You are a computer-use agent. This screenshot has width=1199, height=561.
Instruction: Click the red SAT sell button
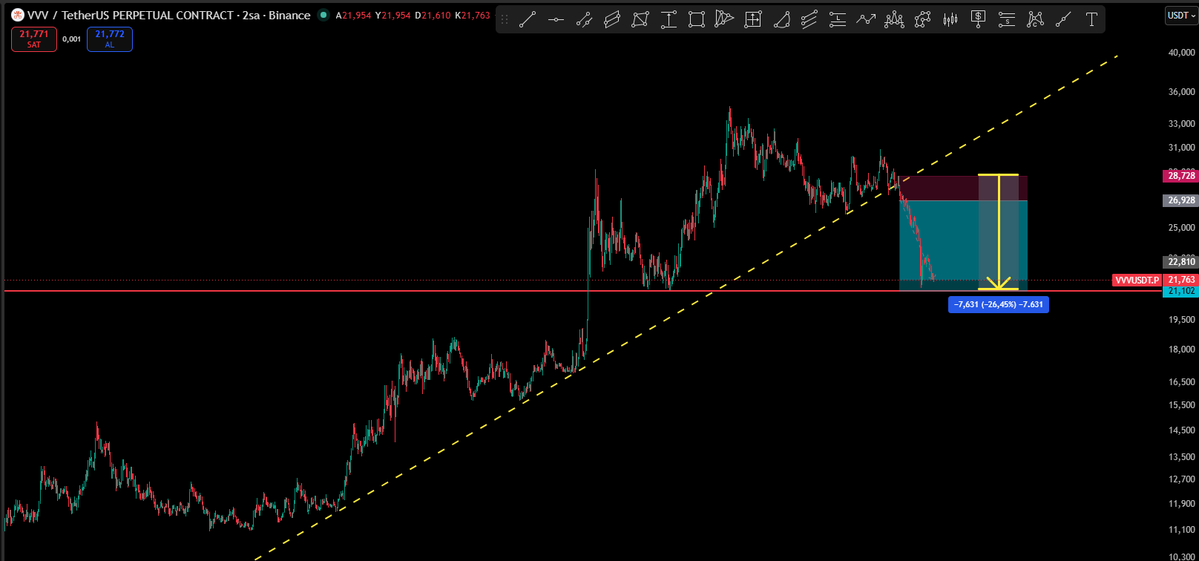coord(34,39)
